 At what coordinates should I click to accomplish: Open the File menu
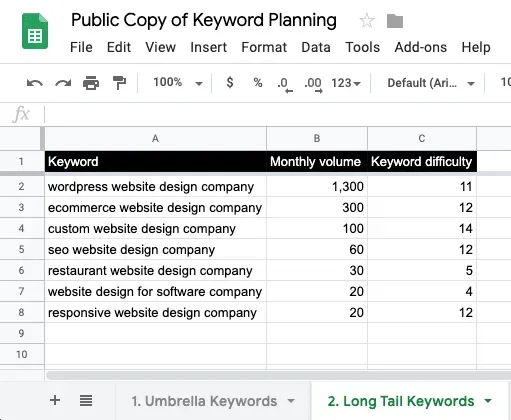[x=81, y=47]
